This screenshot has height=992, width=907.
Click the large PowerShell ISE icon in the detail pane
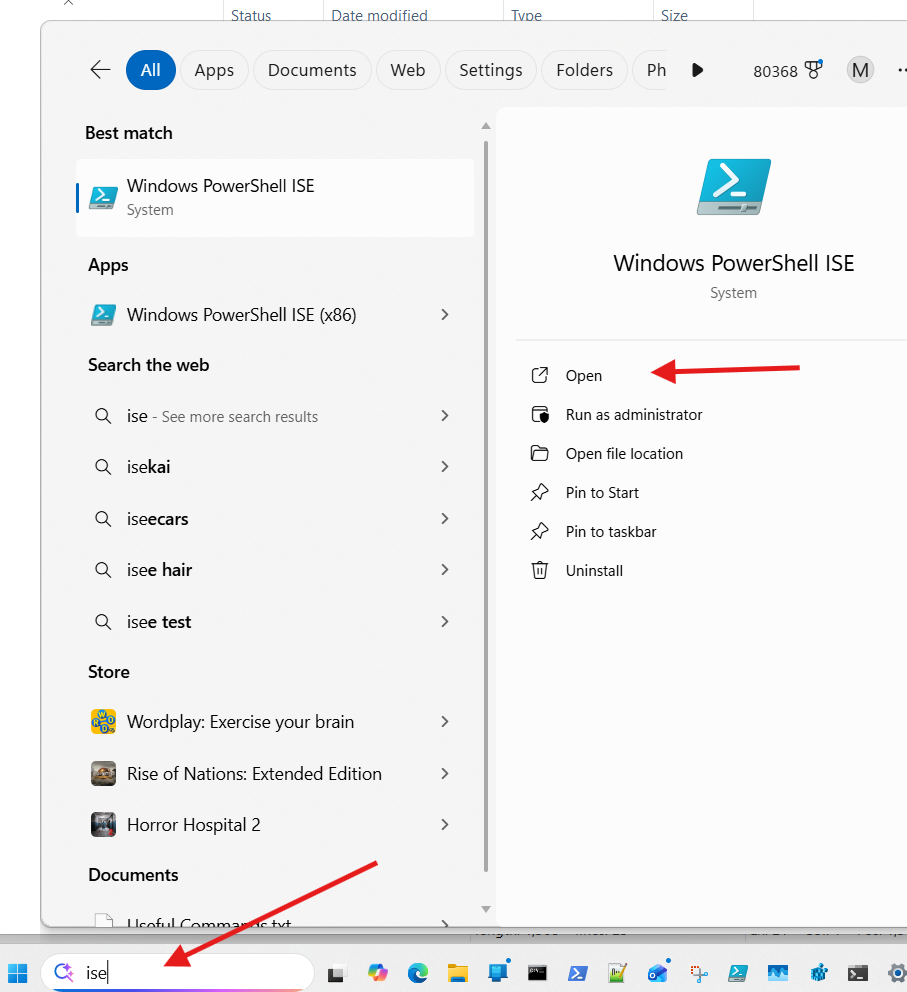[x=734, y=187]
